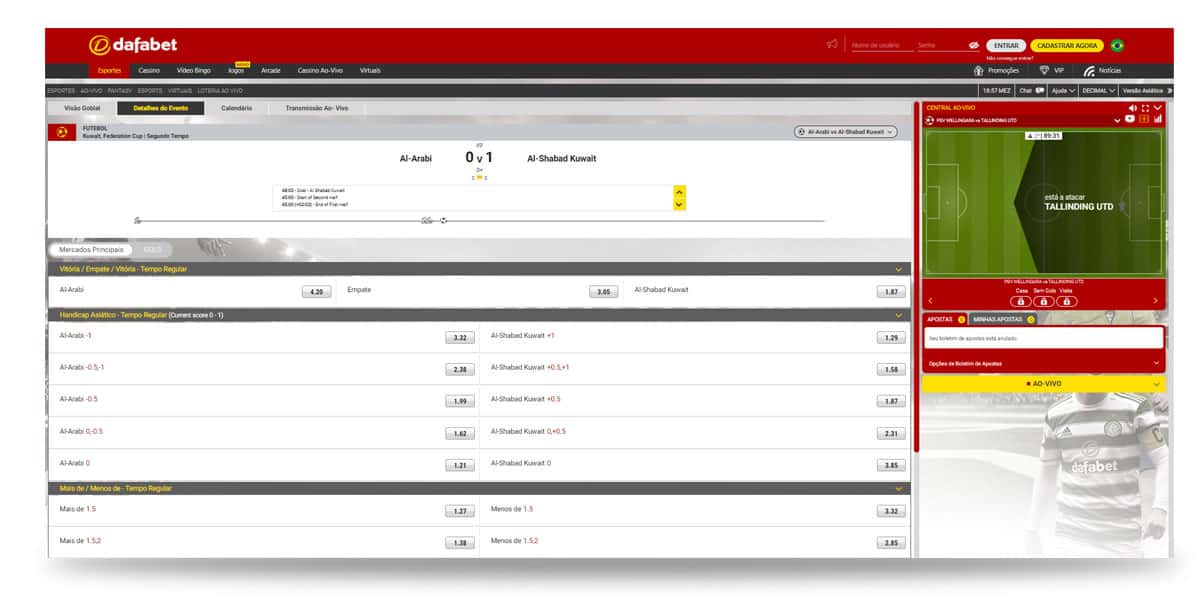Collapse the Handicap Asiático market section

tap(898, 315)
